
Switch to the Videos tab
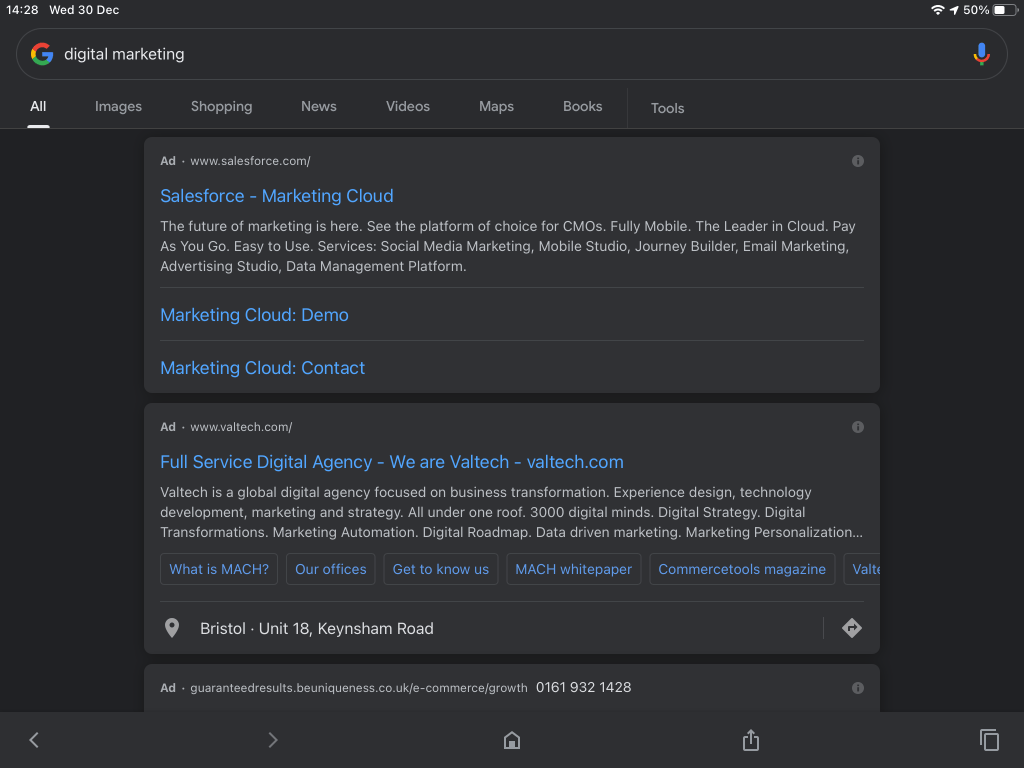pyautogui.click(x=408, y=106)
